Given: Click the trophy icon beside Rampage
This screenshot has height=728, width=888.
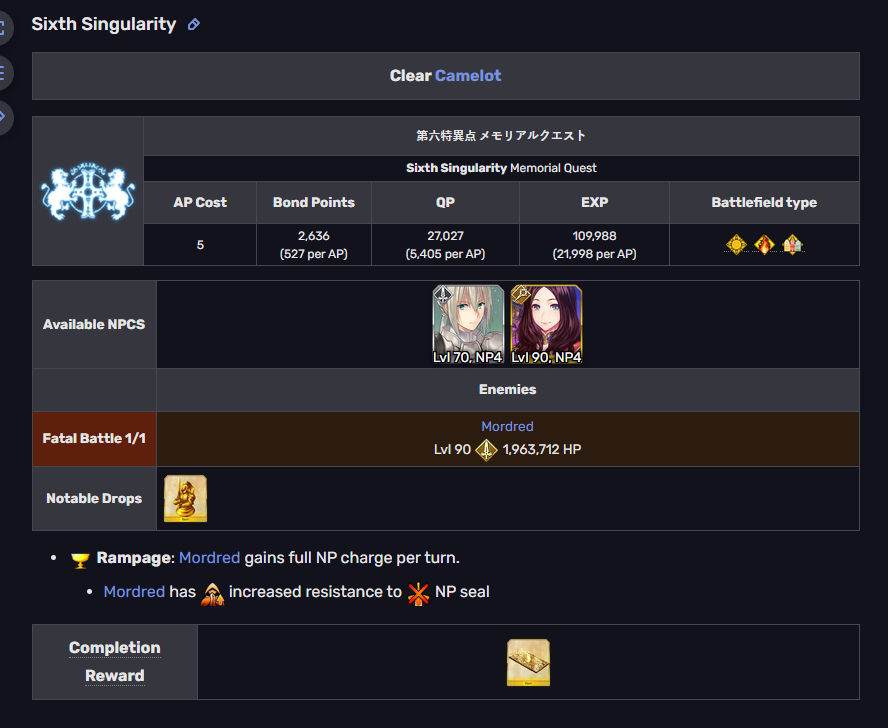Looking at the screenshot, I should click(80, 560).
